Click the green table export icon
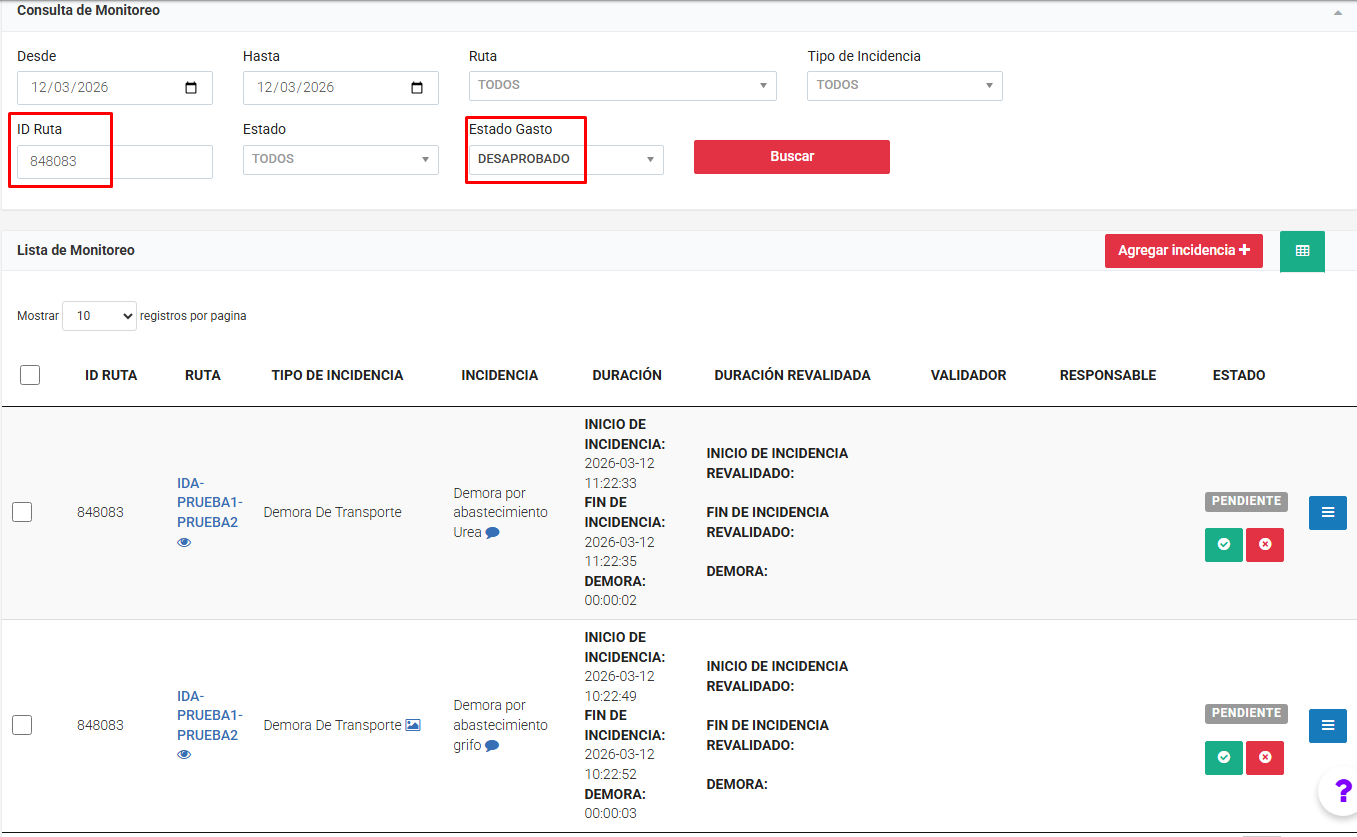 click(1302, 251)
